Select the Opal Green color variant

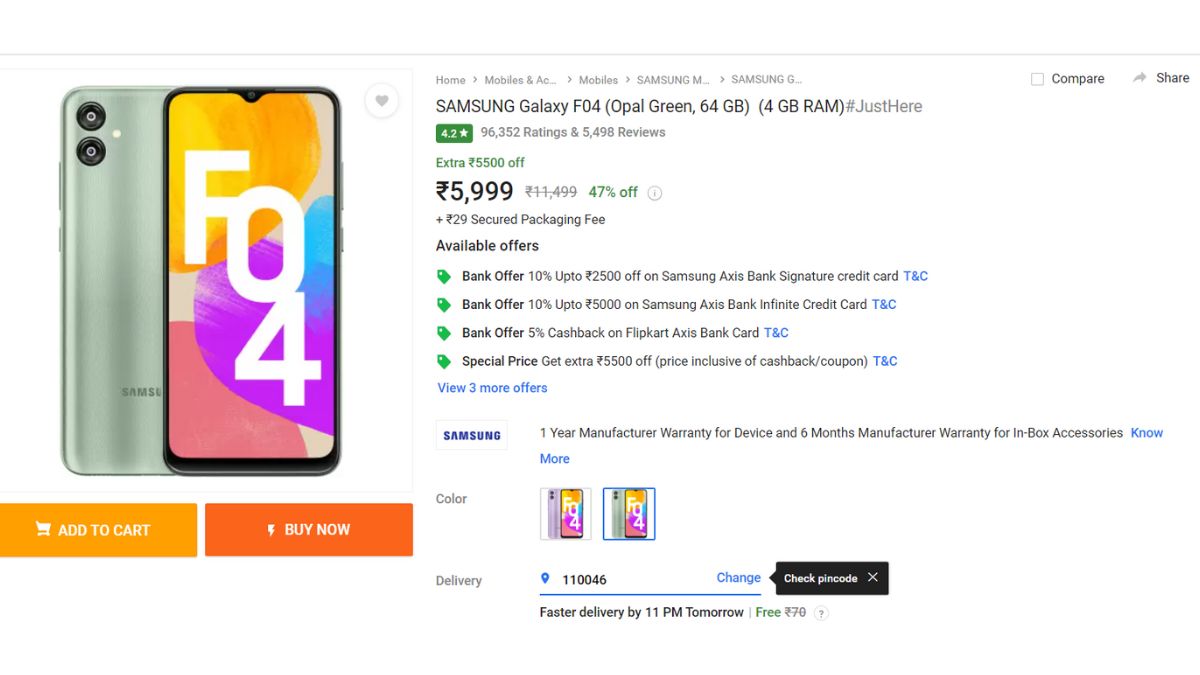click(x=629, y=514)
